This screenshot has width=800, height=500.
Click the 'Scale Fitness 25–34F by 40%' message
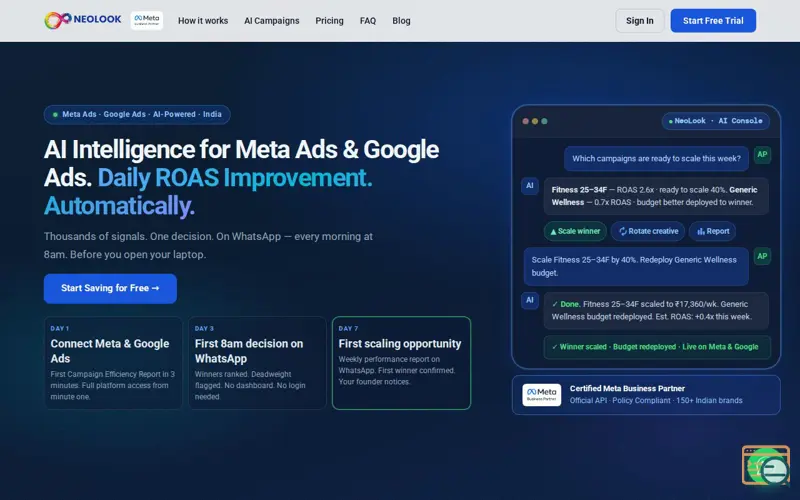636,266
